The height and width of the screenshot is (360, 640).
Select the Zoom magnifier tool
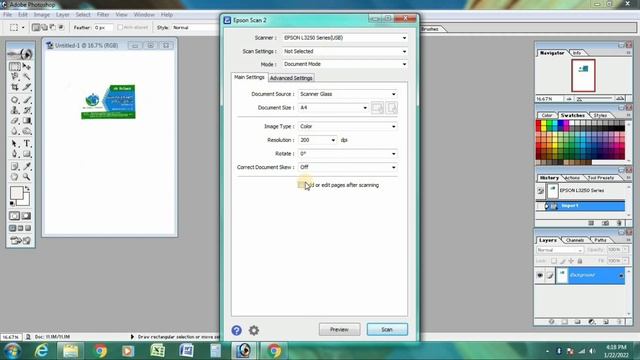point(27,177)
